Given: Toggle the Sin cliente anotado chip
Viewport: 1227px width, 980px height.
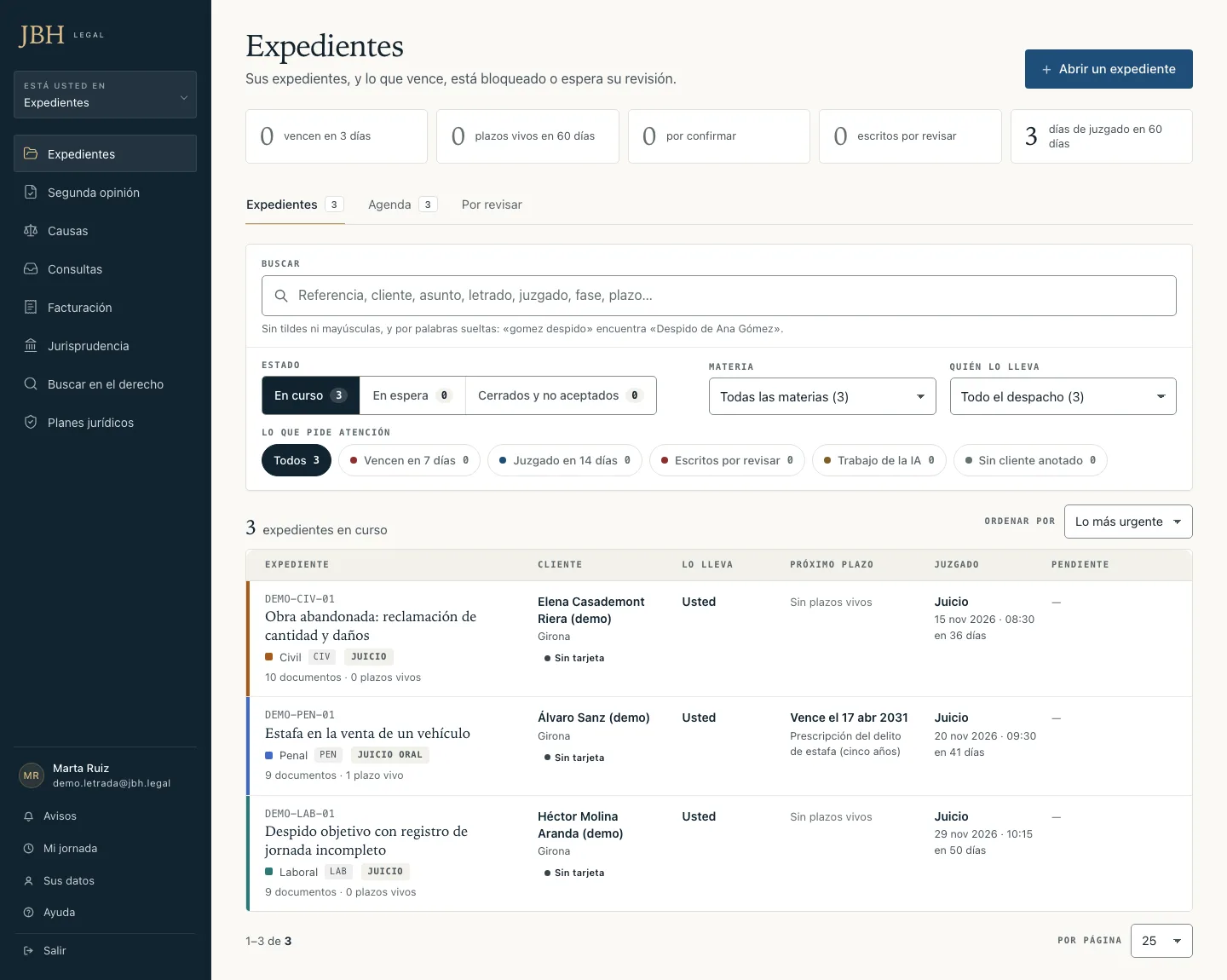Looking at the screenshot, I should (1030, 460).
